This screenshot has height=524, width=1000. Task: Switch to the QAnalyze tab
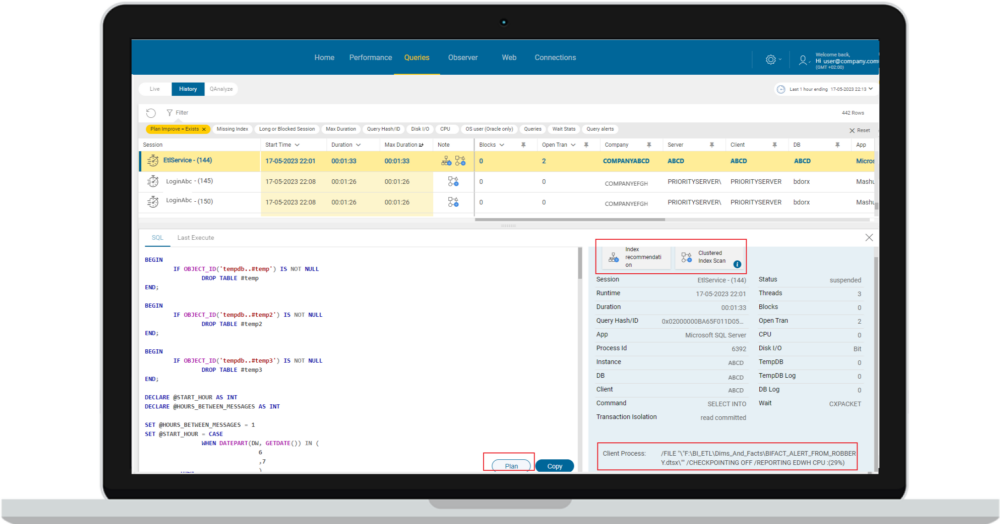(221, 89)
